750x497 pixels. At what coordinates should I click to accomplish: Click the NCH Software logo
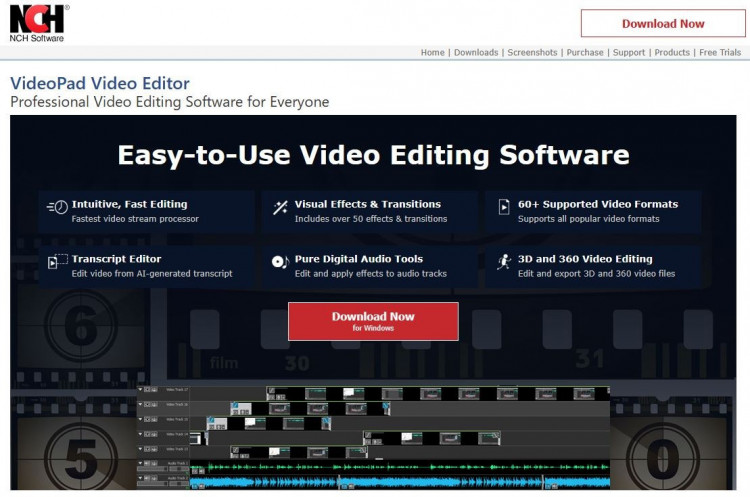38,22
